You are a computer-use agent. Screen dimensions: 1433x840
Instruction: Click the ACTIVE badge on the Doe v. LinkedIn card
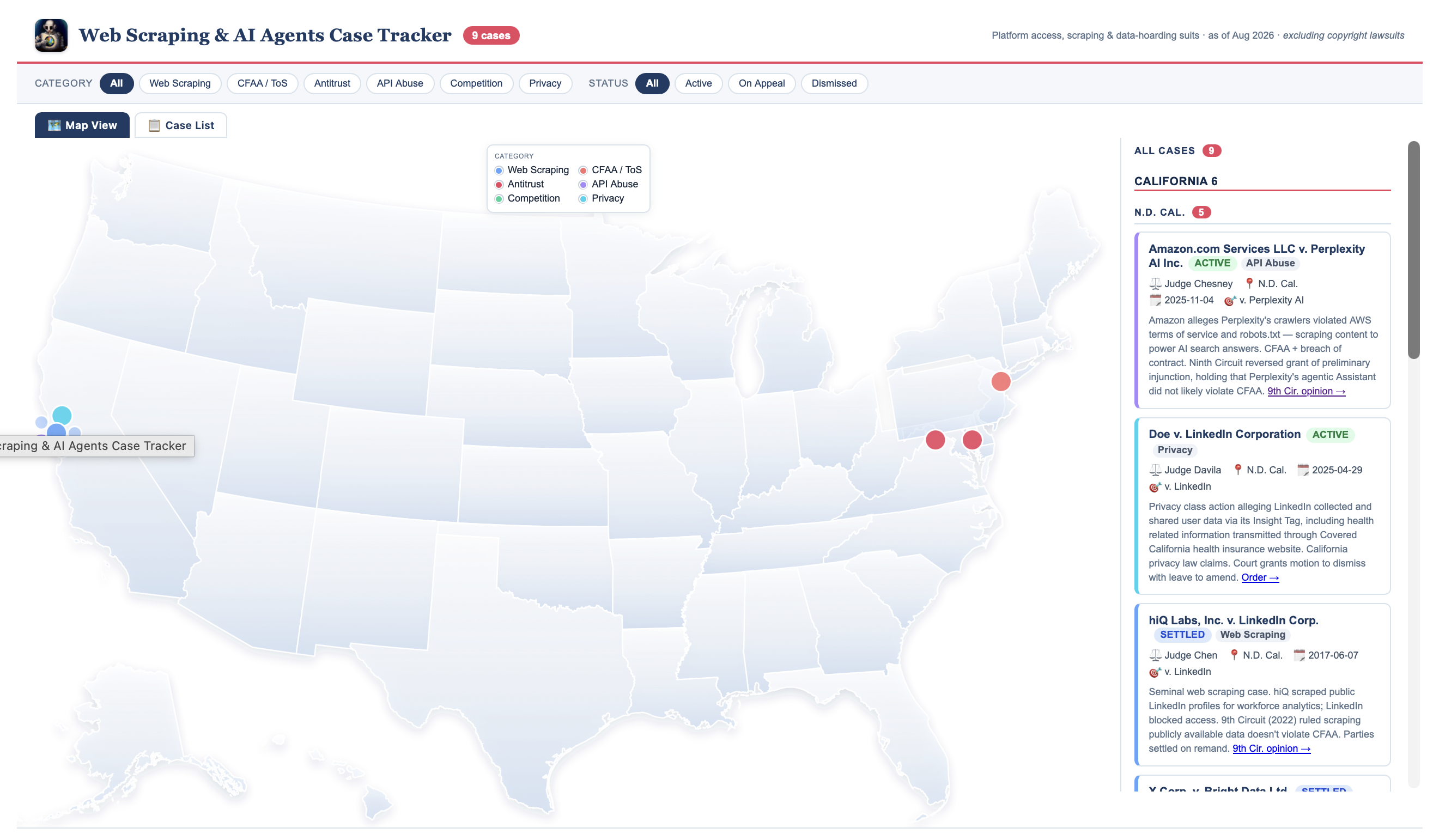[x=1330, y=435]
